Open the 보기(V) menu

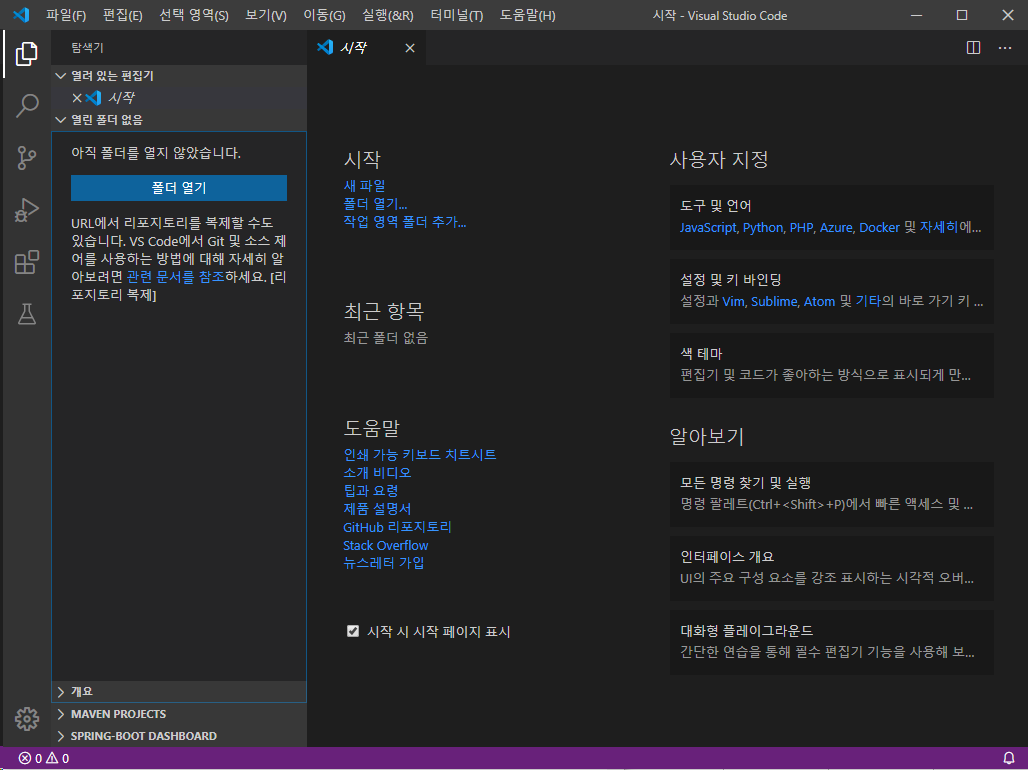(x=266, y=15)
